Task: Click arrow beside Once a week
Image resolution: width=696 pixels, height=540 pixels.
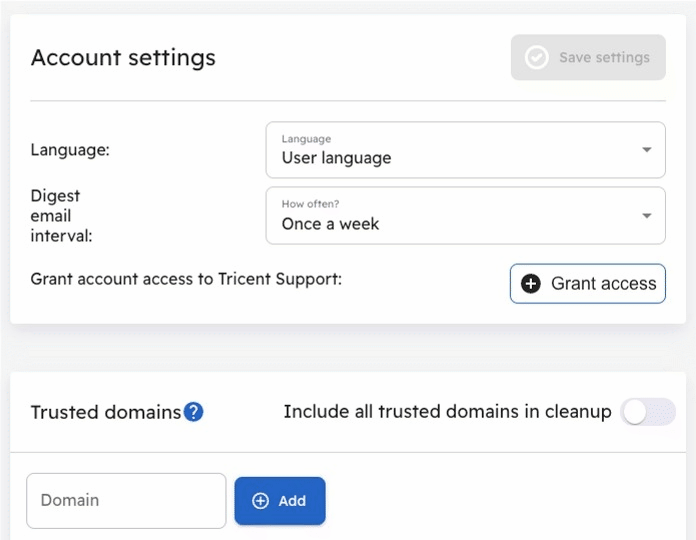Action: (x=647, y=216)
